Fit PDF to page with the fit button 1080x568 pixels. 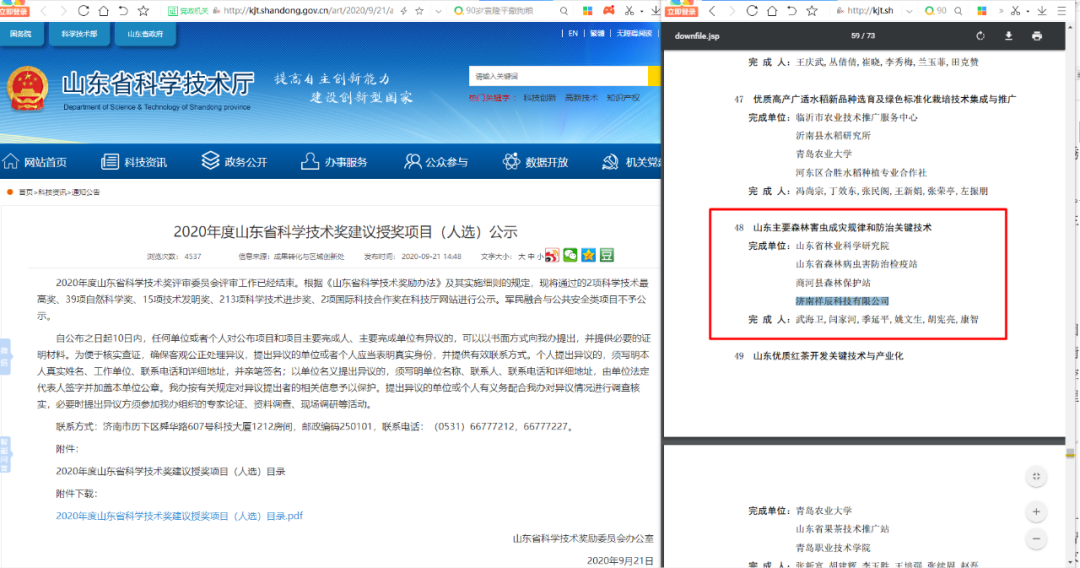1037,477
